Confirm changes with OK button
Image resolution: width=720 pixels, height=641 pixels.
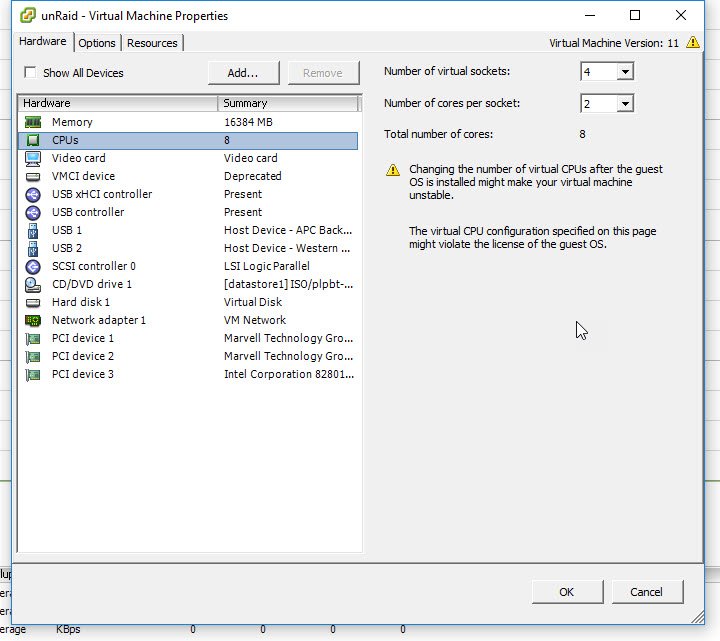point(567,592)
